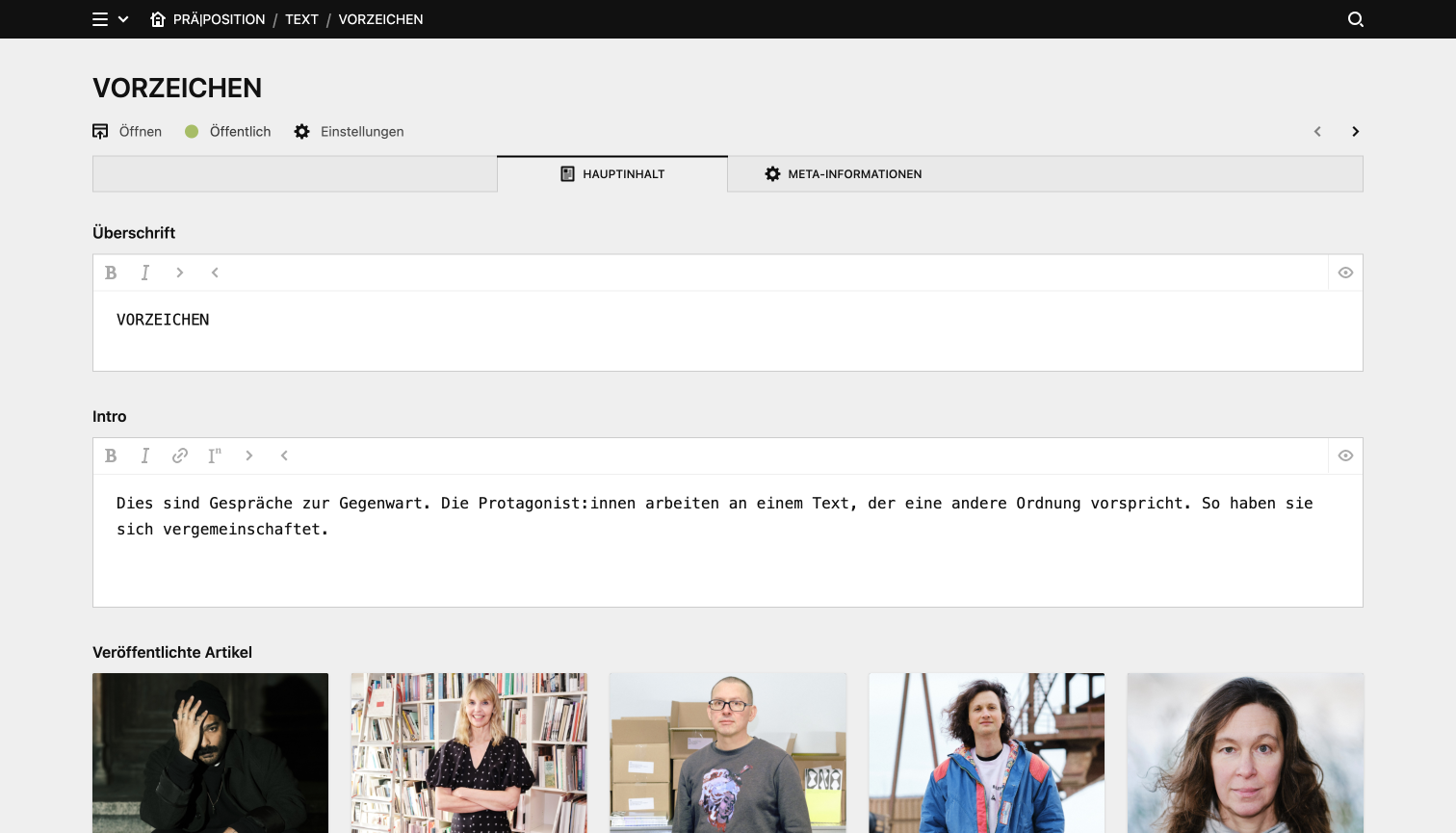Viewport: 1456px width, 833px height.
Task: Open Einstellungen settings
Action: 349,132
